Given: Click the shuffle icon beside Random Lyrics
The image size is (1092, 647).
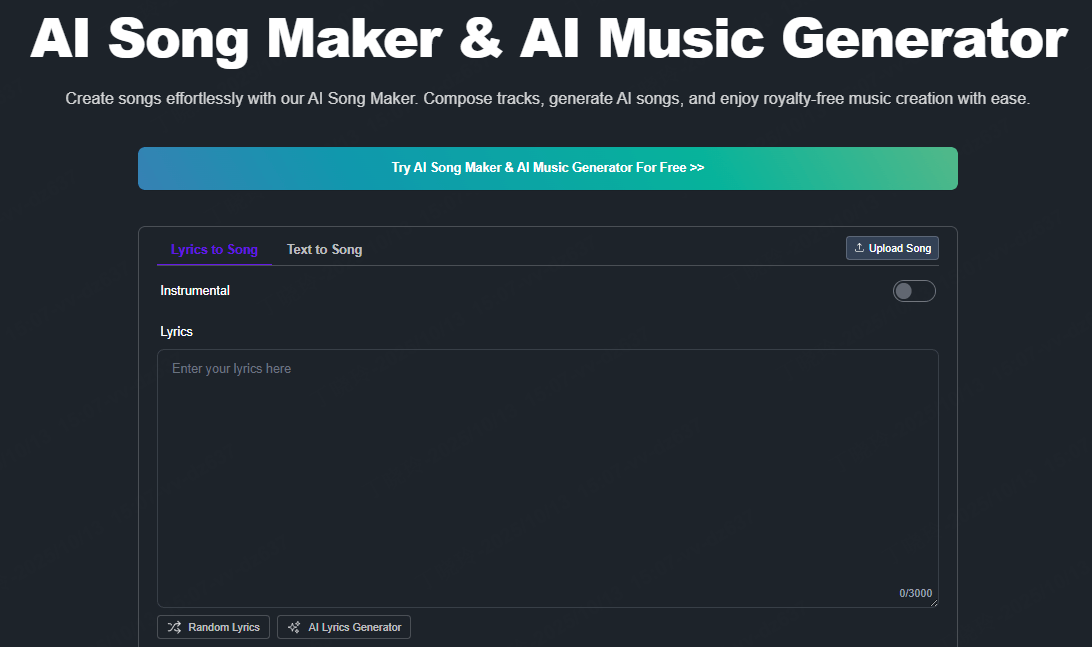Looking at the screenshot, I should point(174,627).
